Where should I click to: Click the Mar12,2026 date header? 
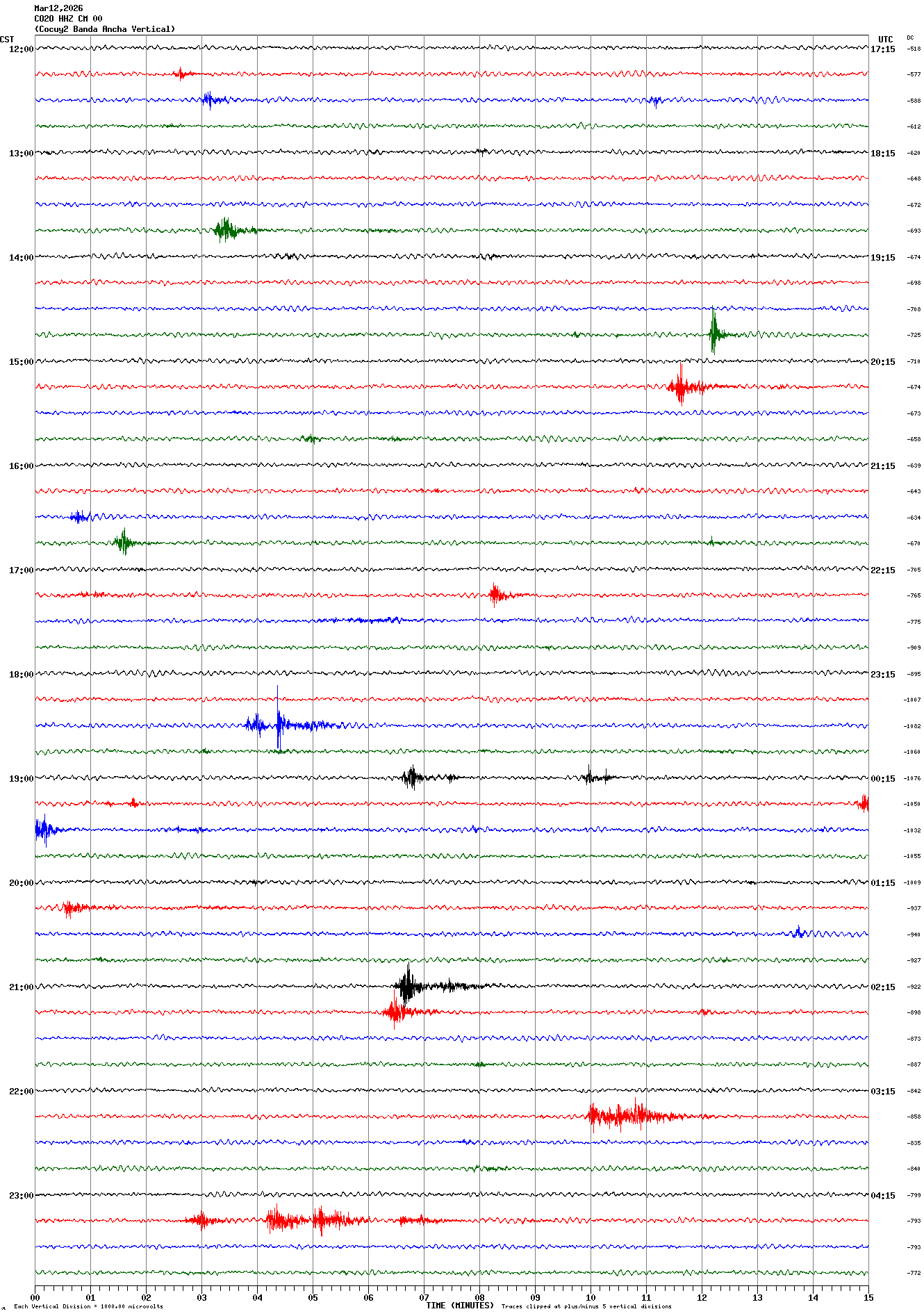click(x=58, y=8)
